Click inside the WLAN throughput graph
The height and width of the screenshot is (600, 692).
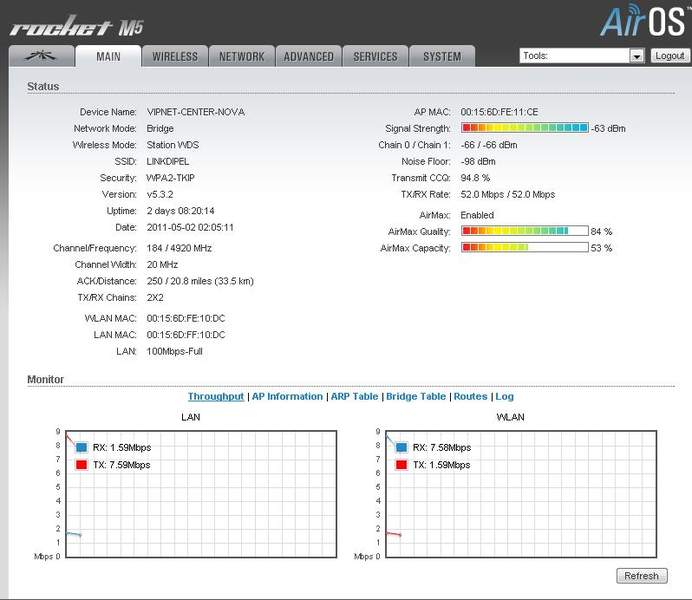coord(521,494)
